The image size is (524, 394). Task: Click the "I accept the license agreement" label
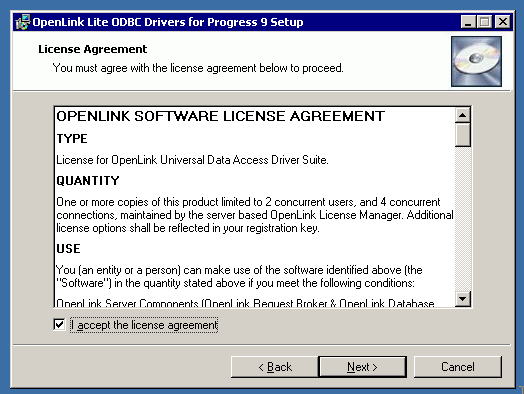[144, 325]
